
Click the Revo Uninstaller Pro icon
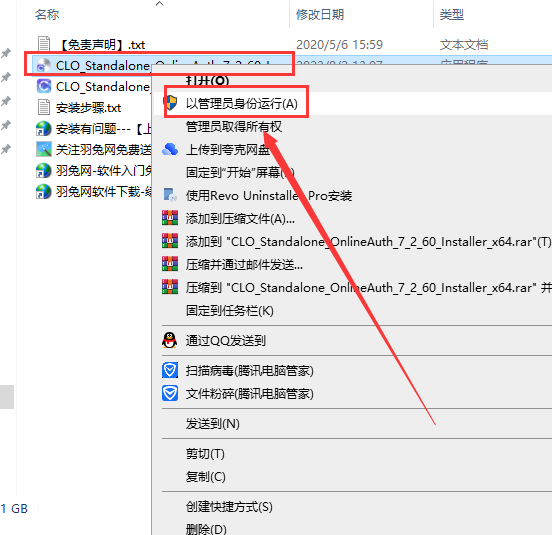click(170, 195)
